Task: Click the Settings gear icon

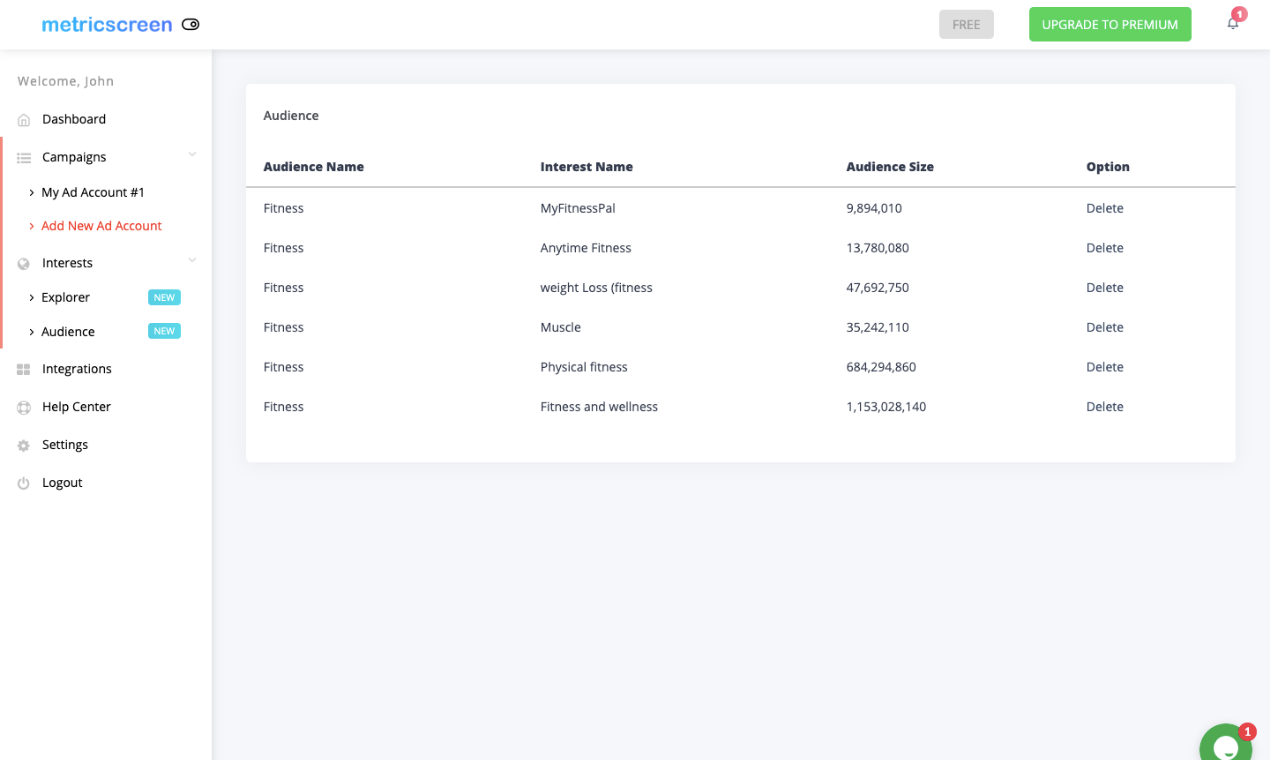Action: 24,446
